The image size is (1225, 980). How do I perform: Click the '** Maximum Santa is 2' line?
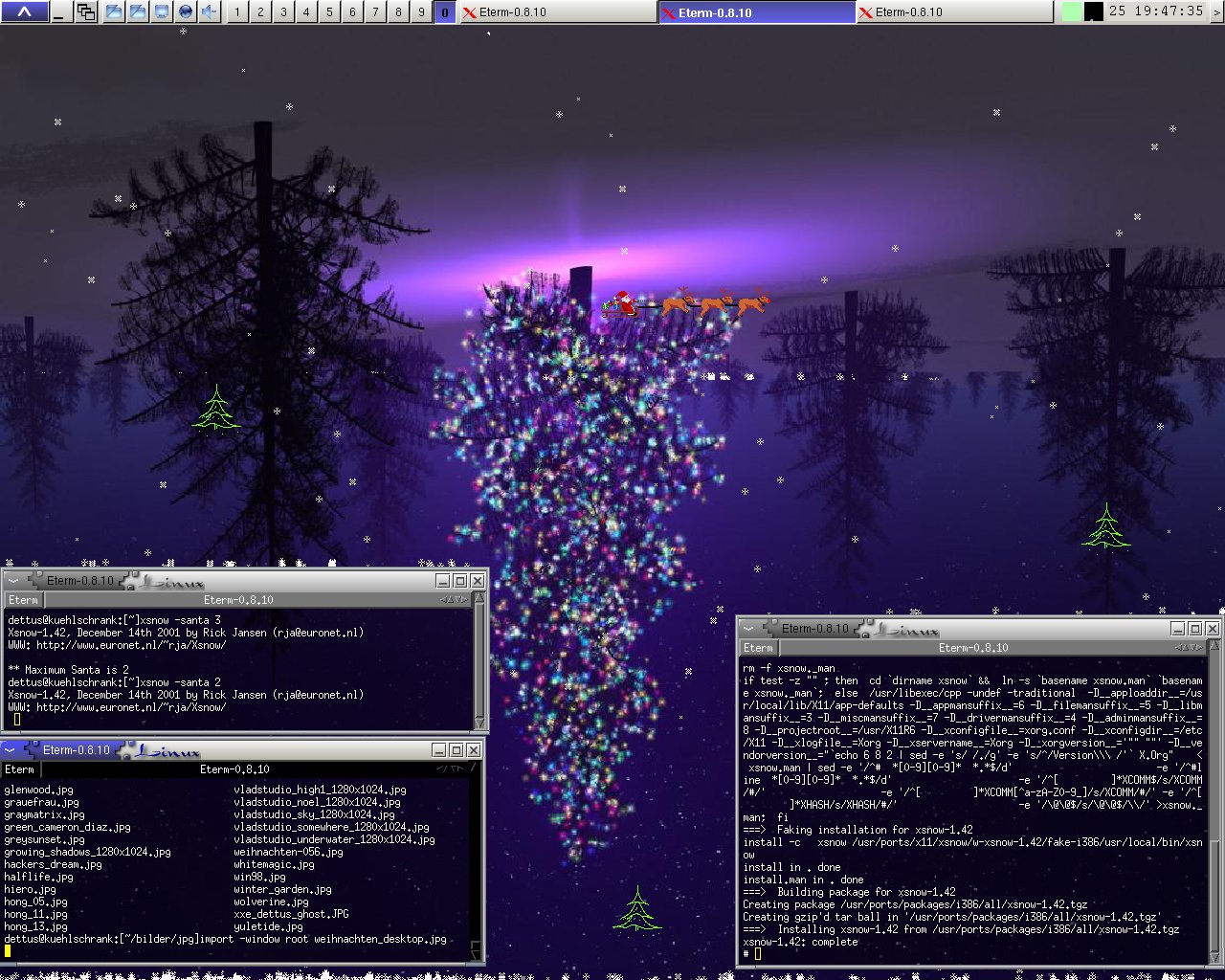coord(68,670)
